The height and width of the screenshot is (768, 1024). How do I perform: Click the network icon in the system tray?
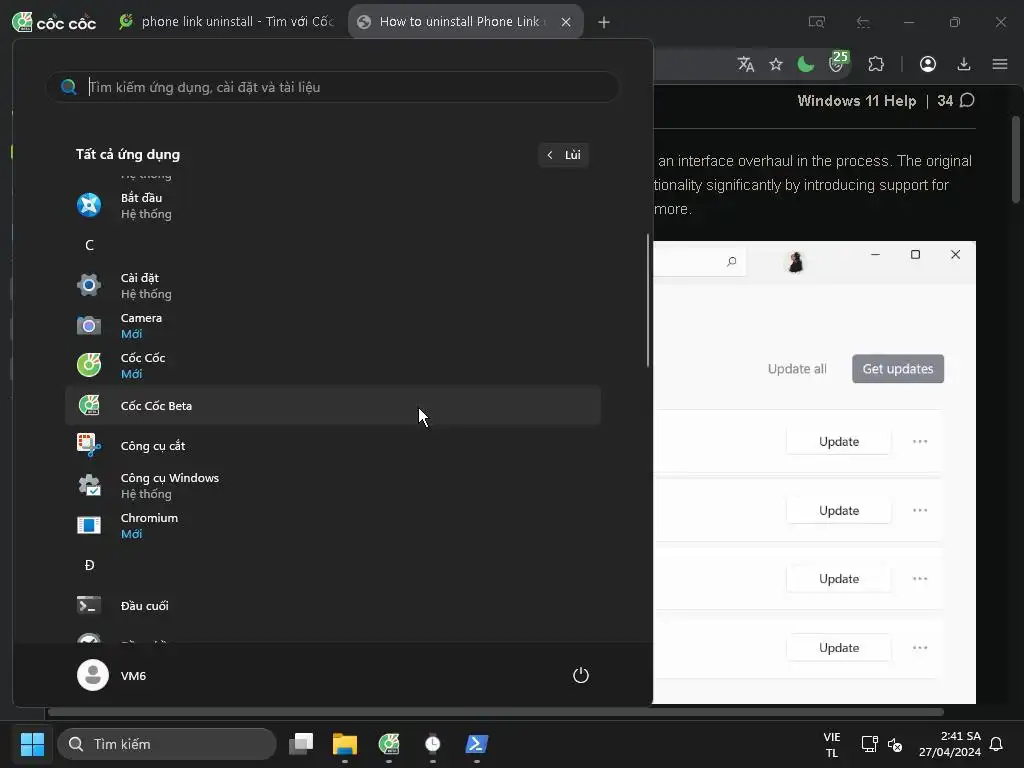(x=869, y=744)
